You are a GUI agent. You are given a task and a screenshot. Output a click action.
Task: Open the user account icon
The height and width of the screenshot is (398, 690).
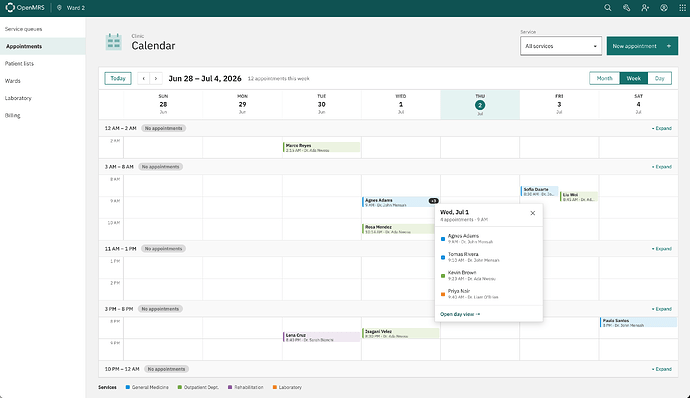coord(664,8)
